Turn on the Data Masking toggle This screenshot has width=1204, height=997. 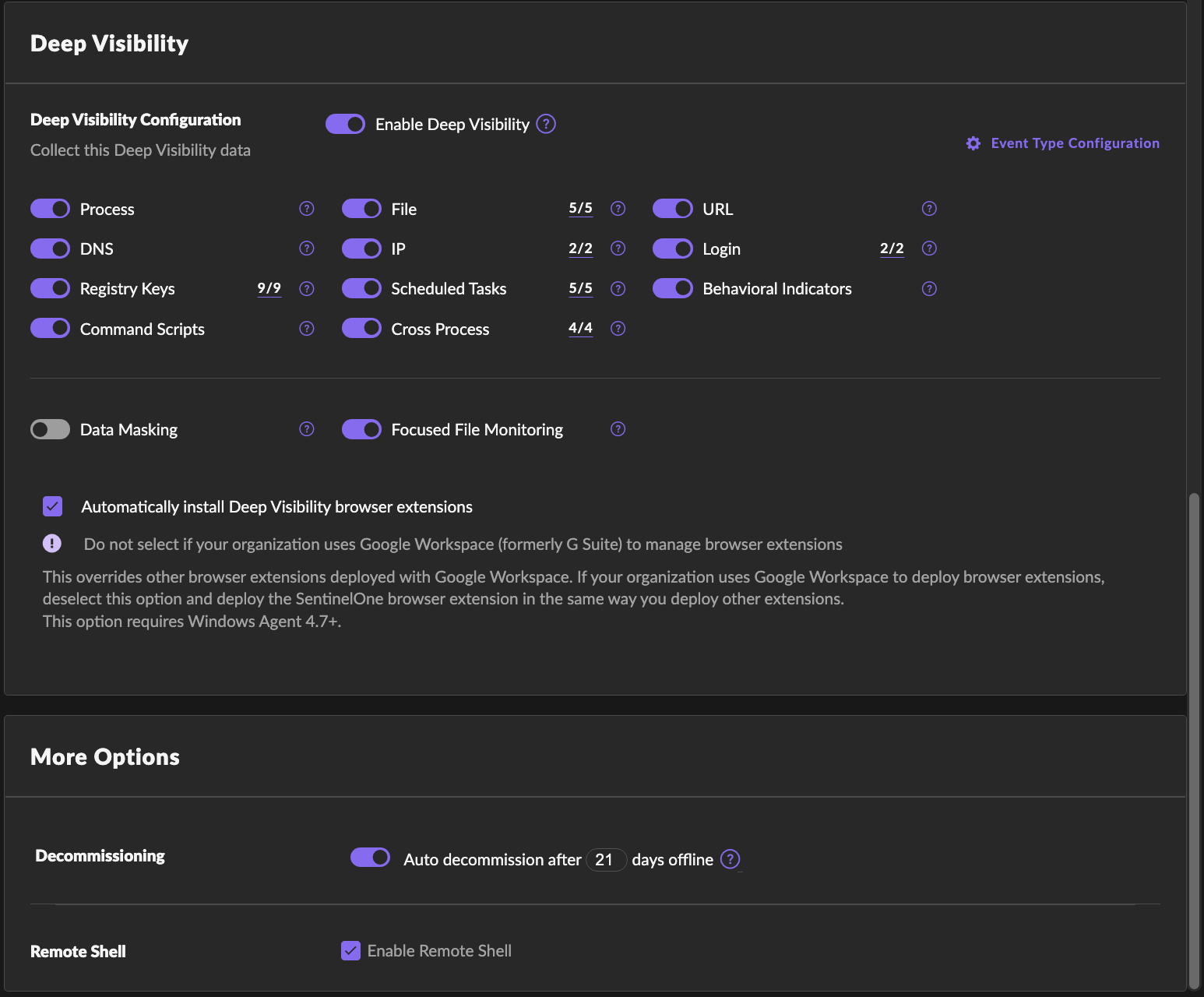click(x=50, y=430)
